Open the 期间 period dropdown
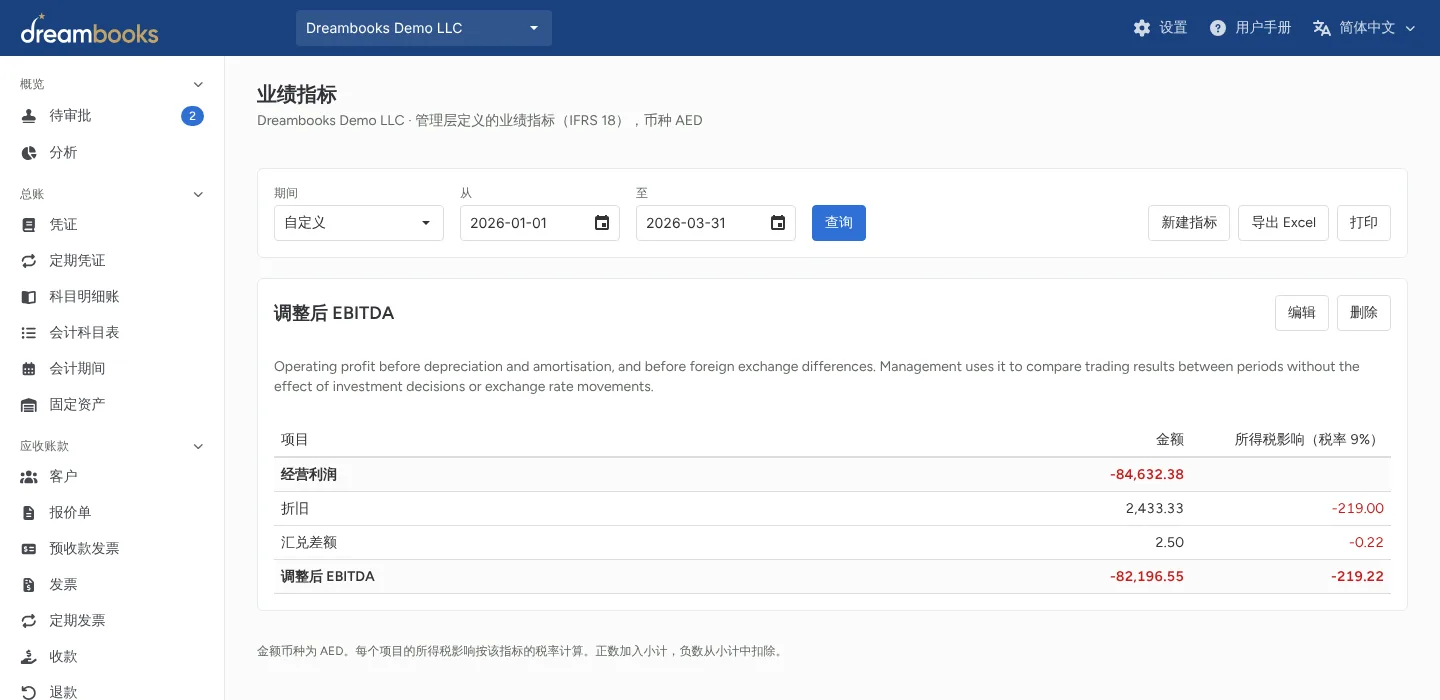 pyautogui.click(x=359, y=223)
